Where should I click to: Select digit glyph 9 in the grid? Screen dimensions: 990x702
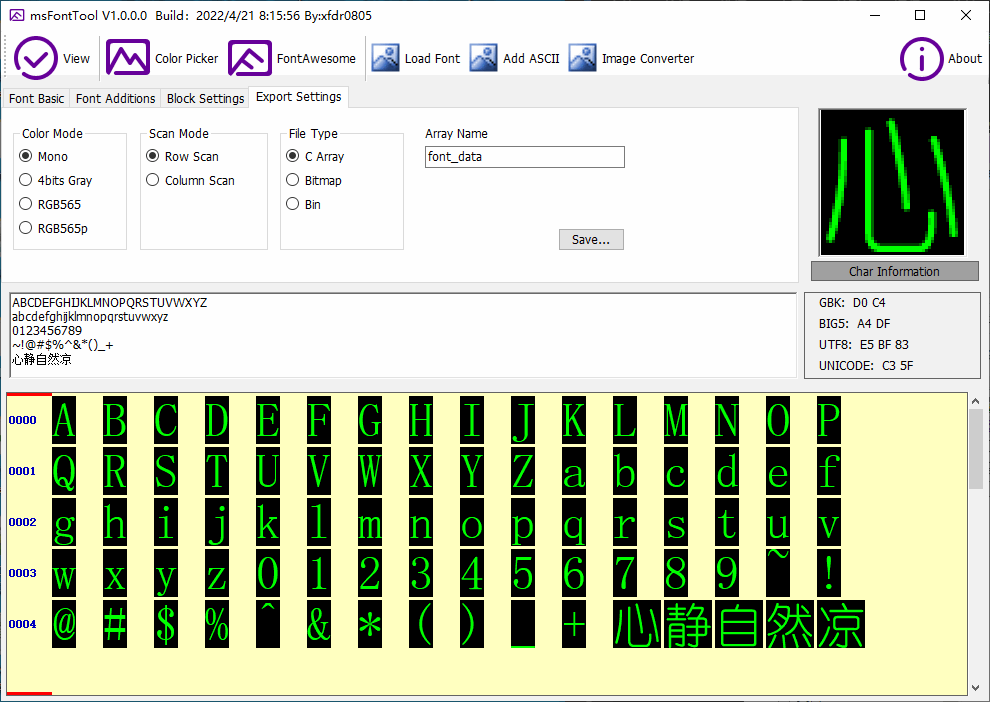(x=727, y=573)
